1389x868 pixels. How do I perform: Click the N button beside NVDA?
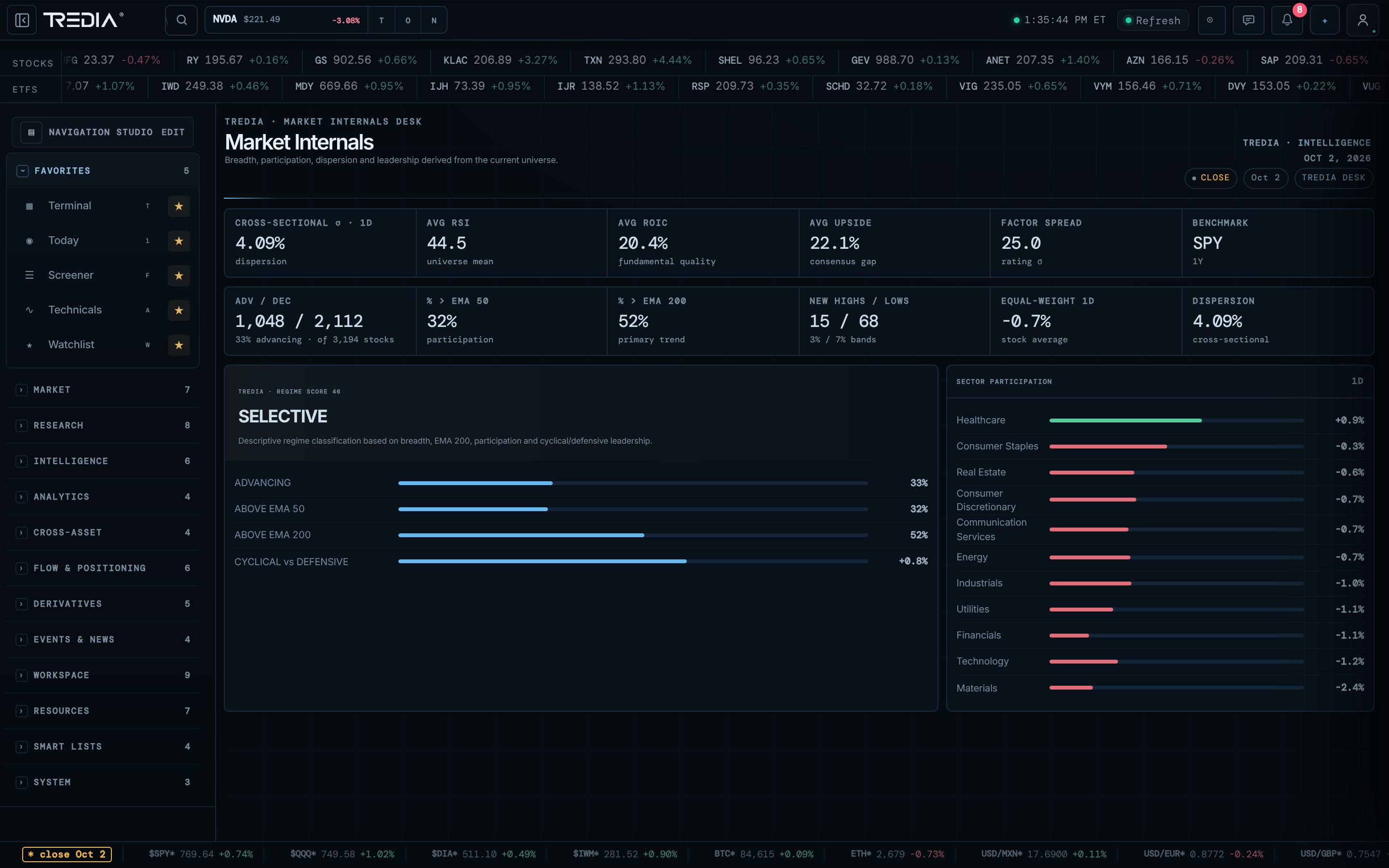click(x=434, y=20)
